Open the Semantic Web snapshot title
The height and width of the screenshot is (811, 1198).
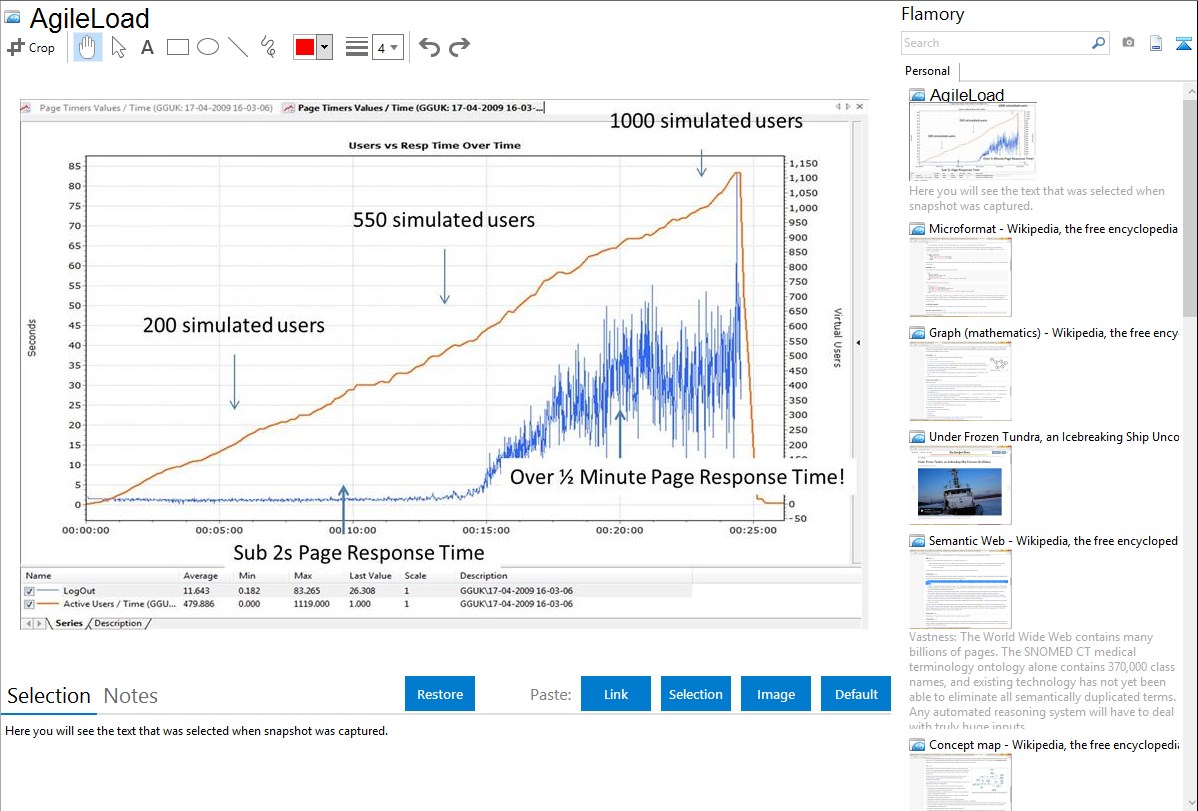[1054, 540]
